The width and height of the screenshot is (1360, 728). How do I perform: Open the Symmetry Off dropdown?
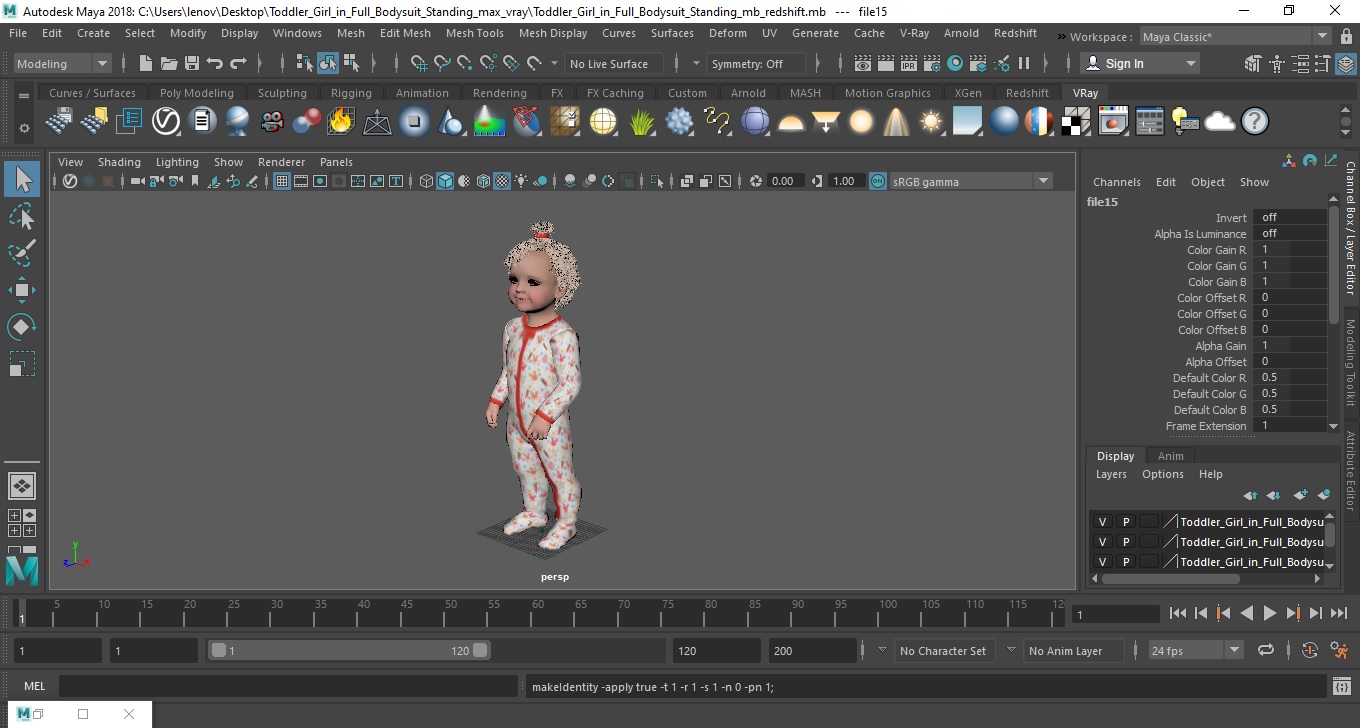(x=756, y=63)
